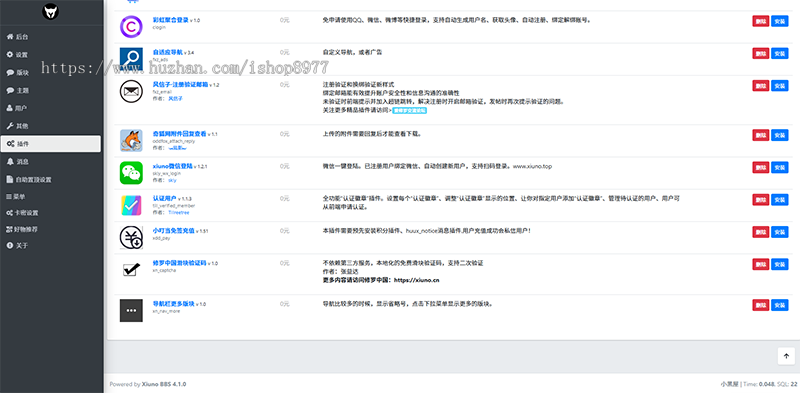Open the 修罗中国滑块验证码 title link
Image resolution: width=800 pixels, height=393 pixels.
(x=179, y=263)
